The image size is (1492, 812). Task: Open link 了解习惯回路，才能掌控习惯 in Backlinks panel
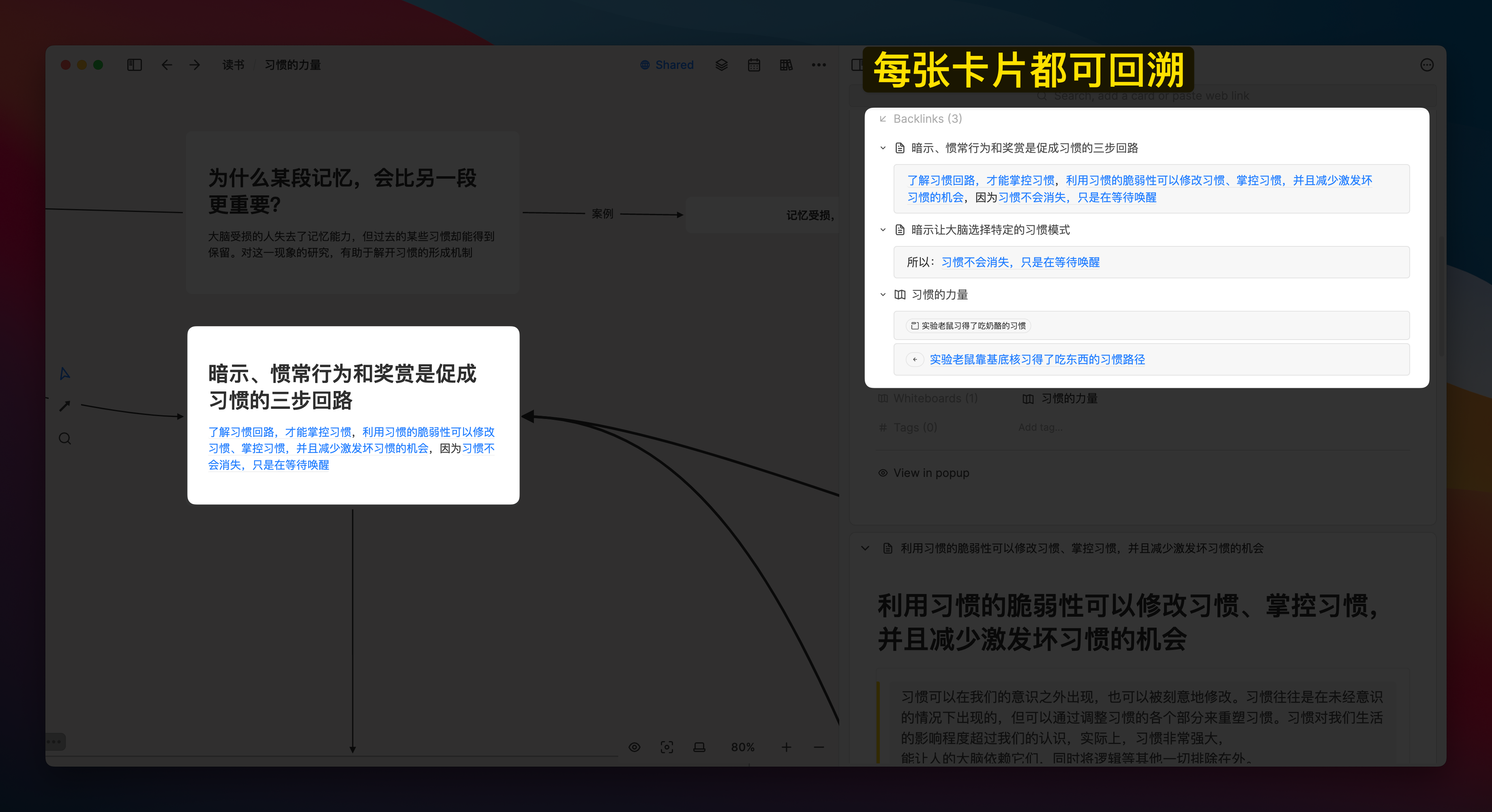click(981, 181)
